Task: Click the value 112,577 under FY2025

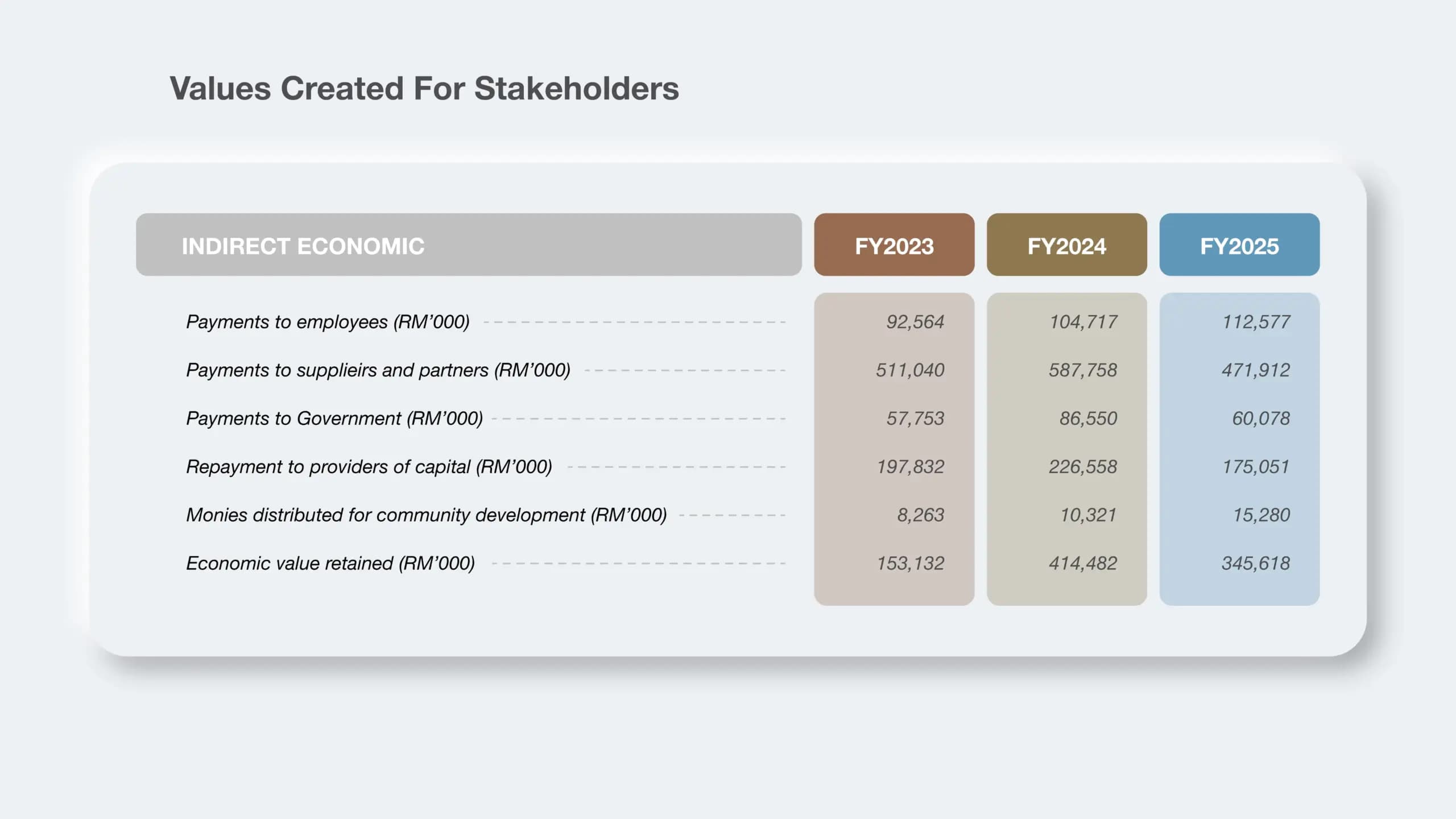Action: (1257, 321)
